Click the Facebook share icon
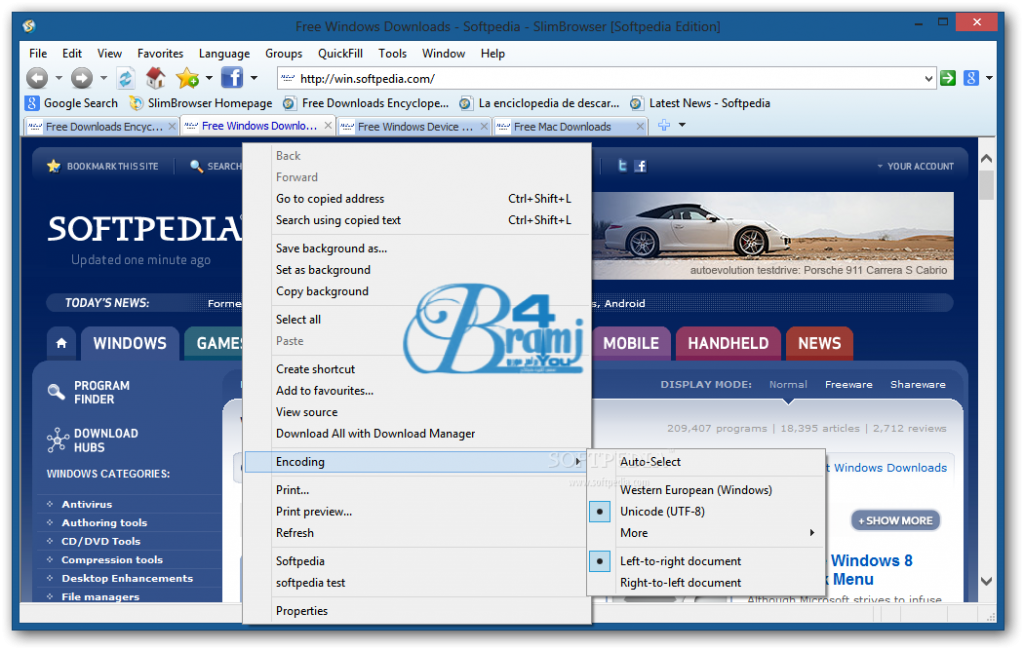Image resolution: width=1024 pixels, height=650 pixels. [232, 77]
